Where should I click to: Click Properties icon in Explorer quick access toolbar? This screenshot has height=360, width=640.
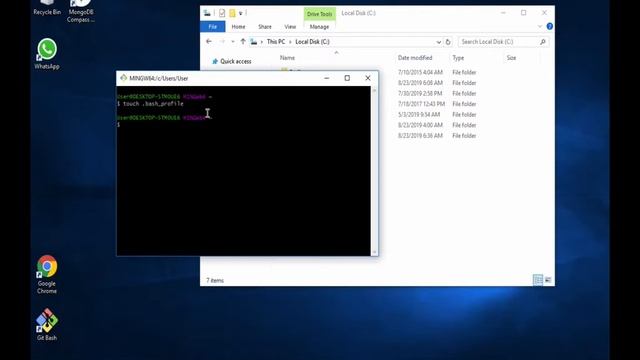(x=222, y=13)
